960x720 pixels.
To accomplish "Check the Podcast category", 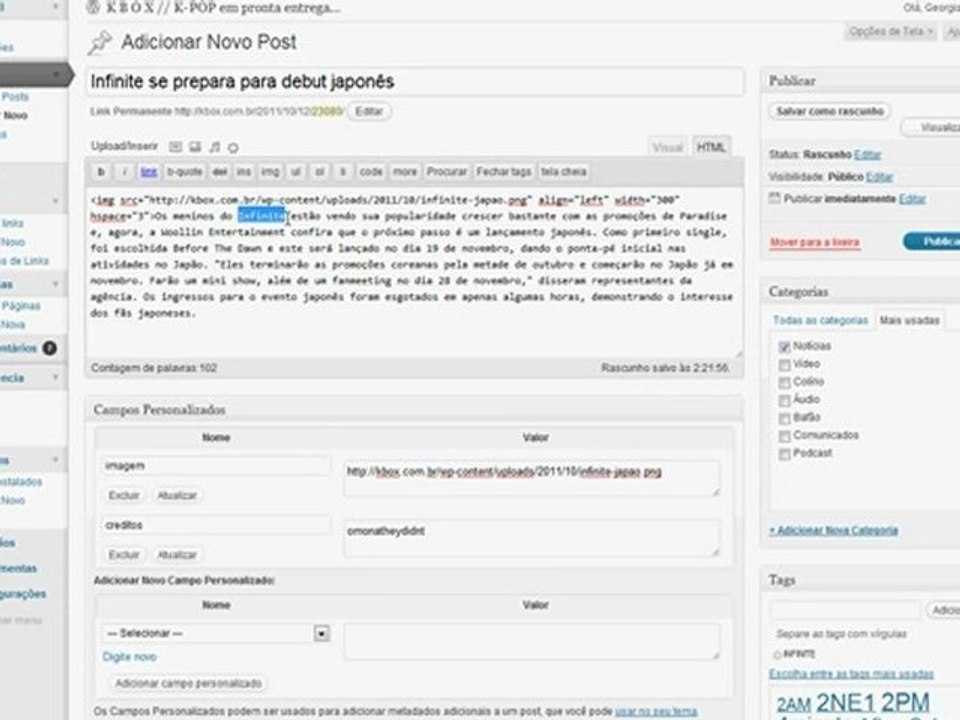I will click(x=784, y=454).
